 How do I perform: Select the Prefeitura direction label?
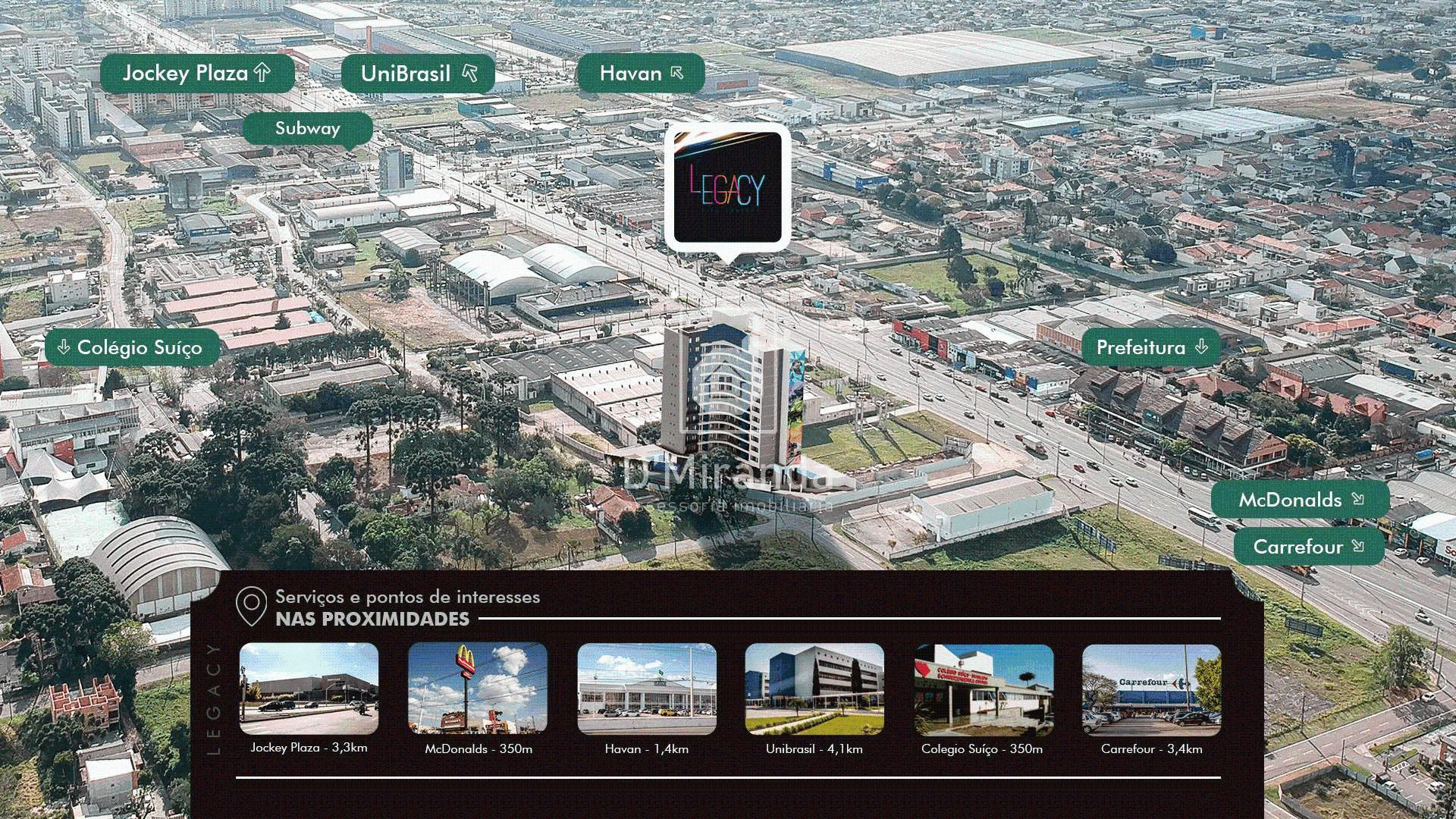1151,347
